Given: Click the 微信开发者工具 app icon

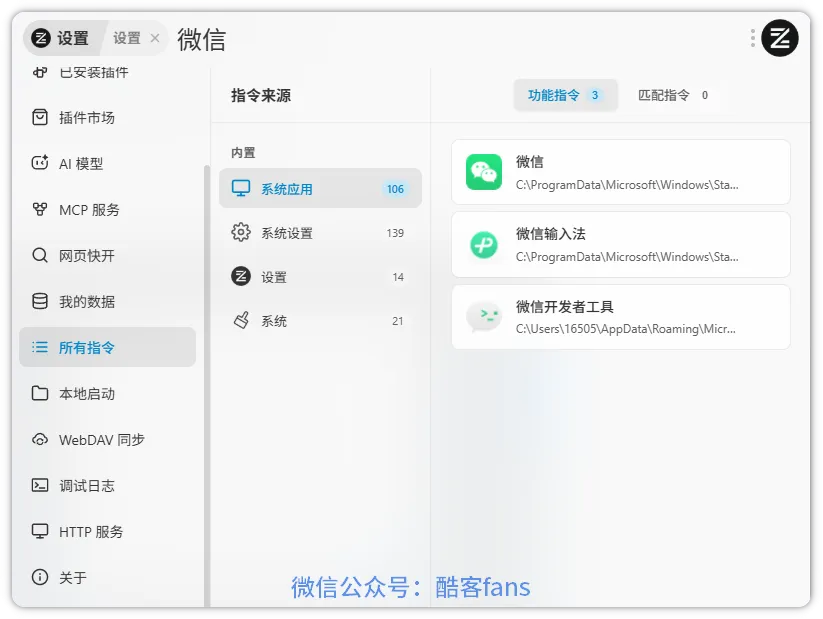Looking at the screenshot, I should click(x=483, y=317).
